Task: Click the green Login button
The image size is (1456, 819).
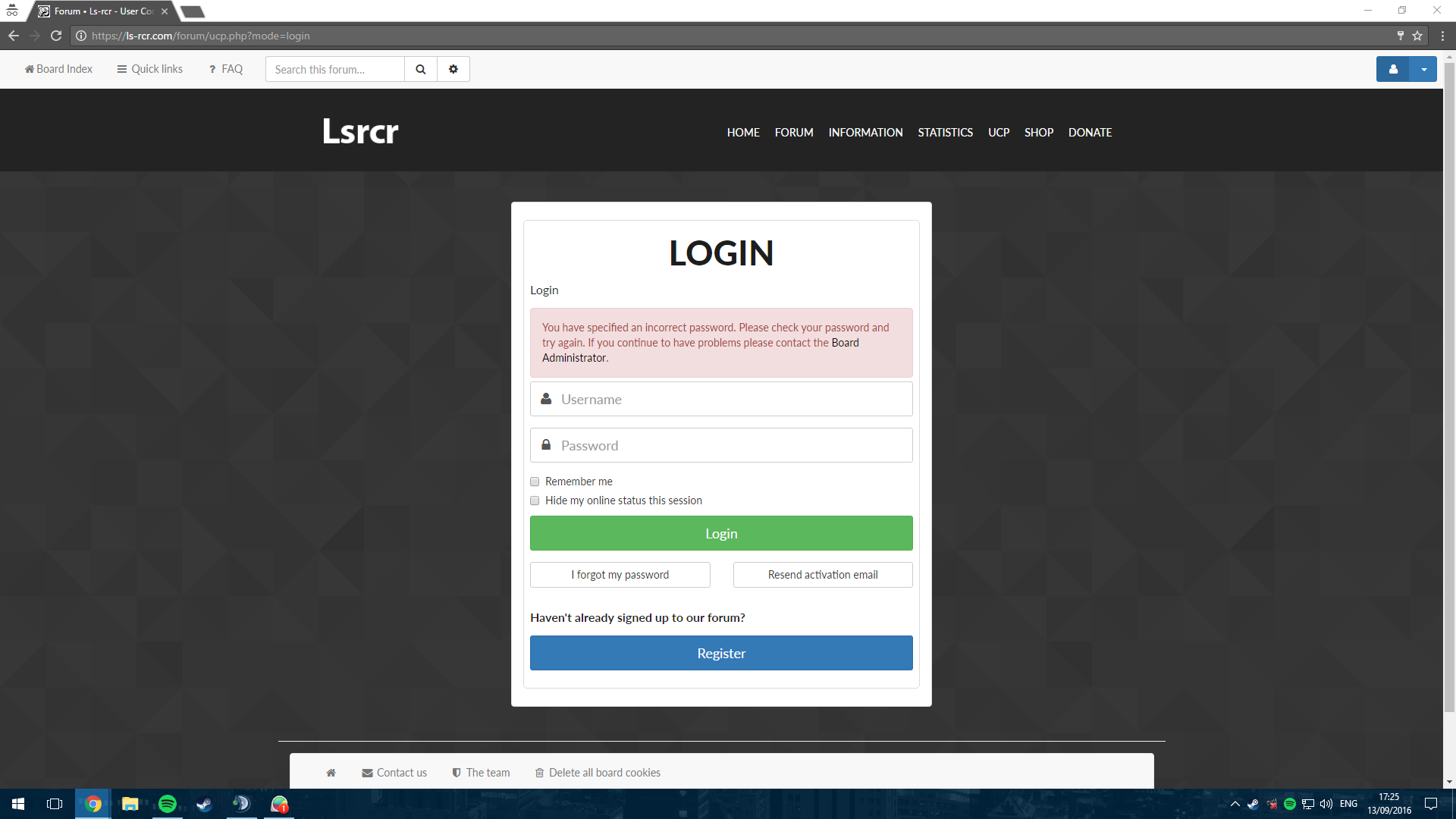Action: click(x=721, y=533)
